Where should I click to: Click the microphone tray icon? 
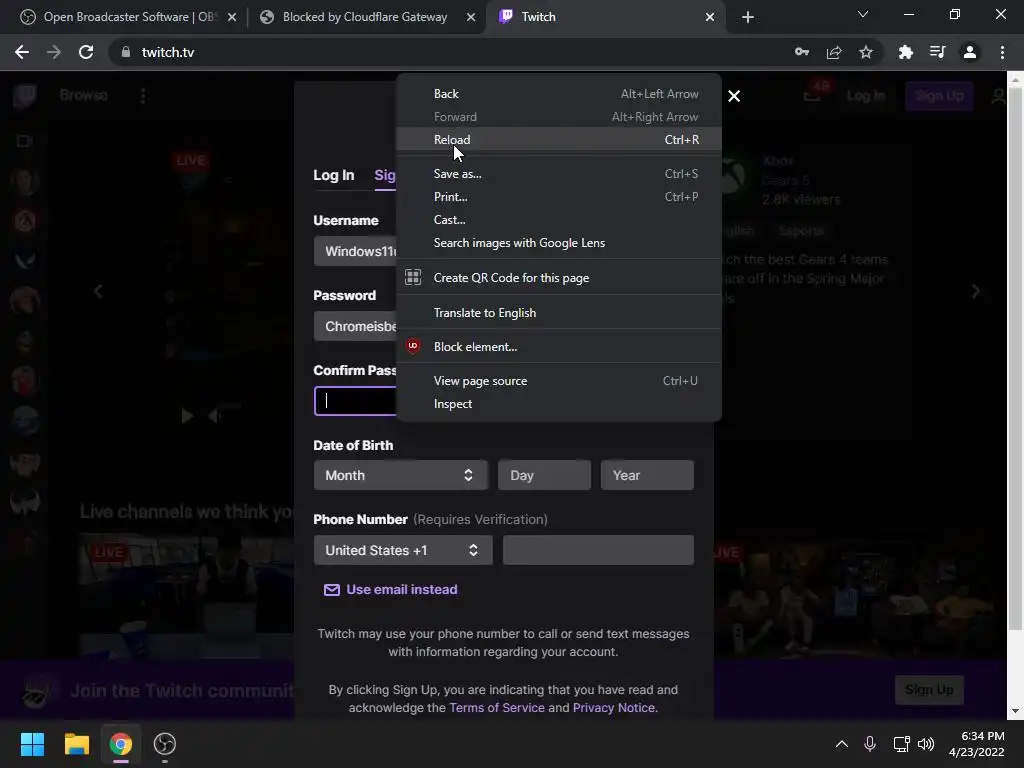[x=870, y=744]
